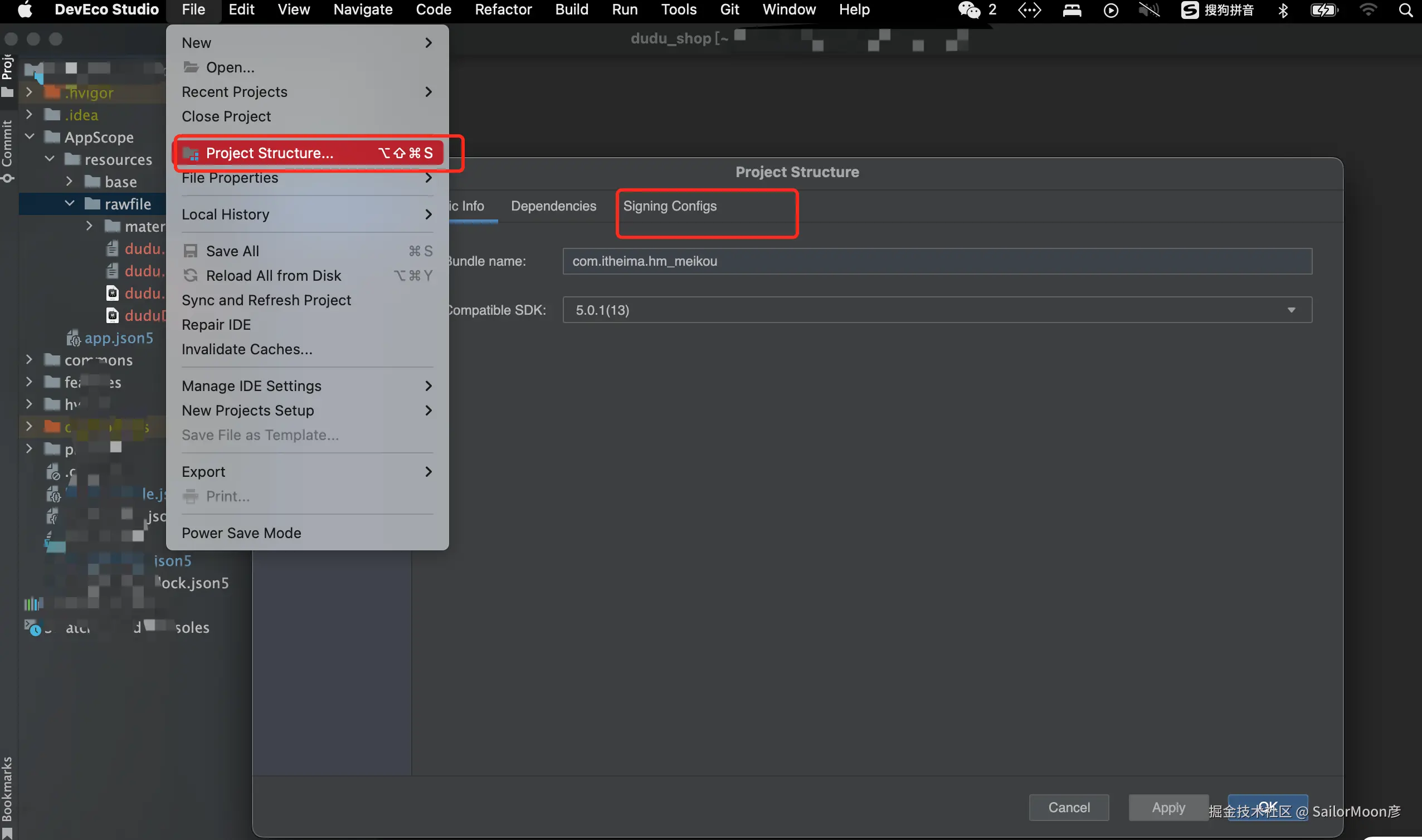Click the Save All disk icon
The width and height of the screenshot is (1422, 840).
tap(191, 251)
